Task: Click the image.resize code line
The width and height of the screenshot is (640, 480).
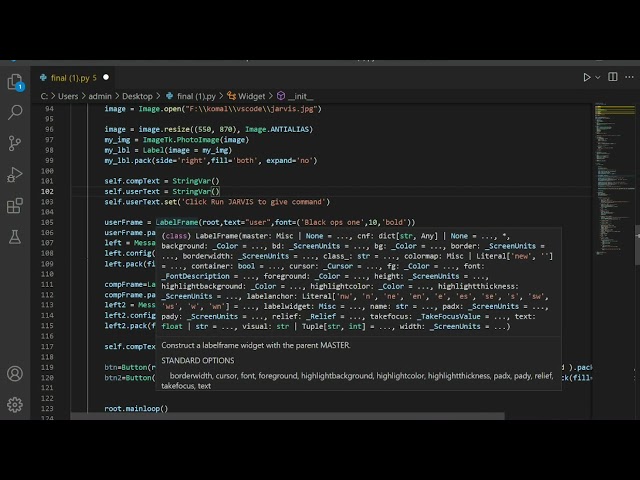Action: [209, 129]
